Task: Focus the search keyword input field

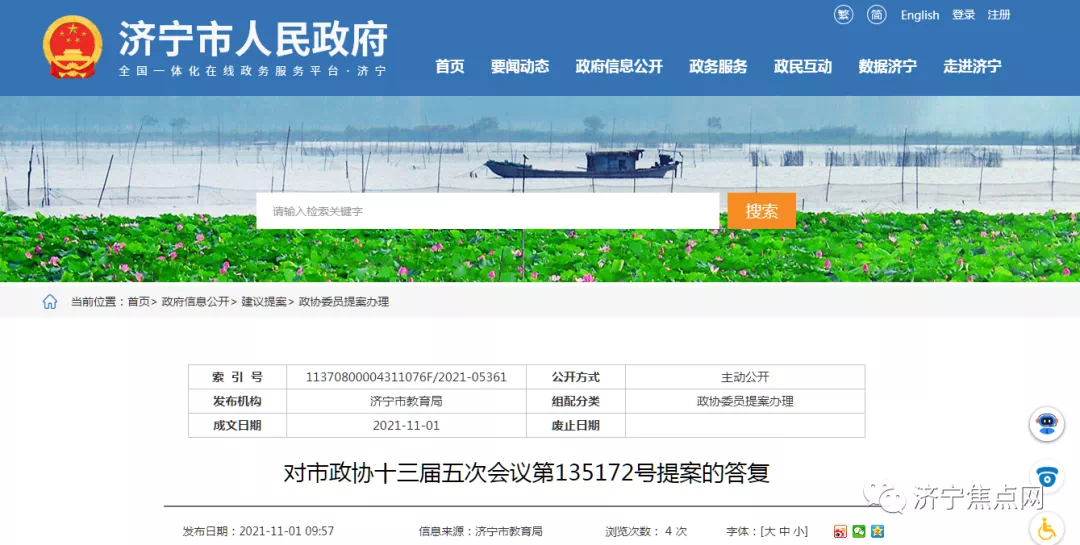Action: tap(488, 211)
